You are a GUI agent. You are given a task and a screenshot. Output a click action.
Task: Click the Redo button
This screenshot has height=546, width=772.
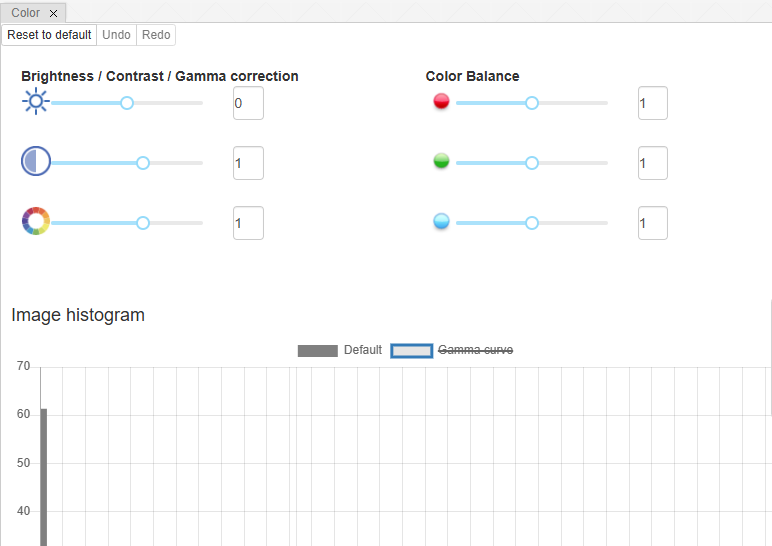click(156, 35)
